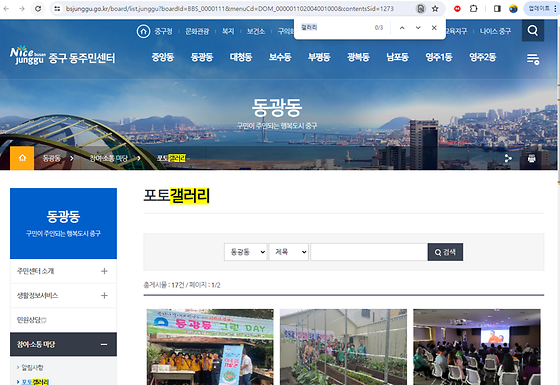Click the Nice Junggu site logo
Screen dimensions: 560x385
[x=62, y=56]
